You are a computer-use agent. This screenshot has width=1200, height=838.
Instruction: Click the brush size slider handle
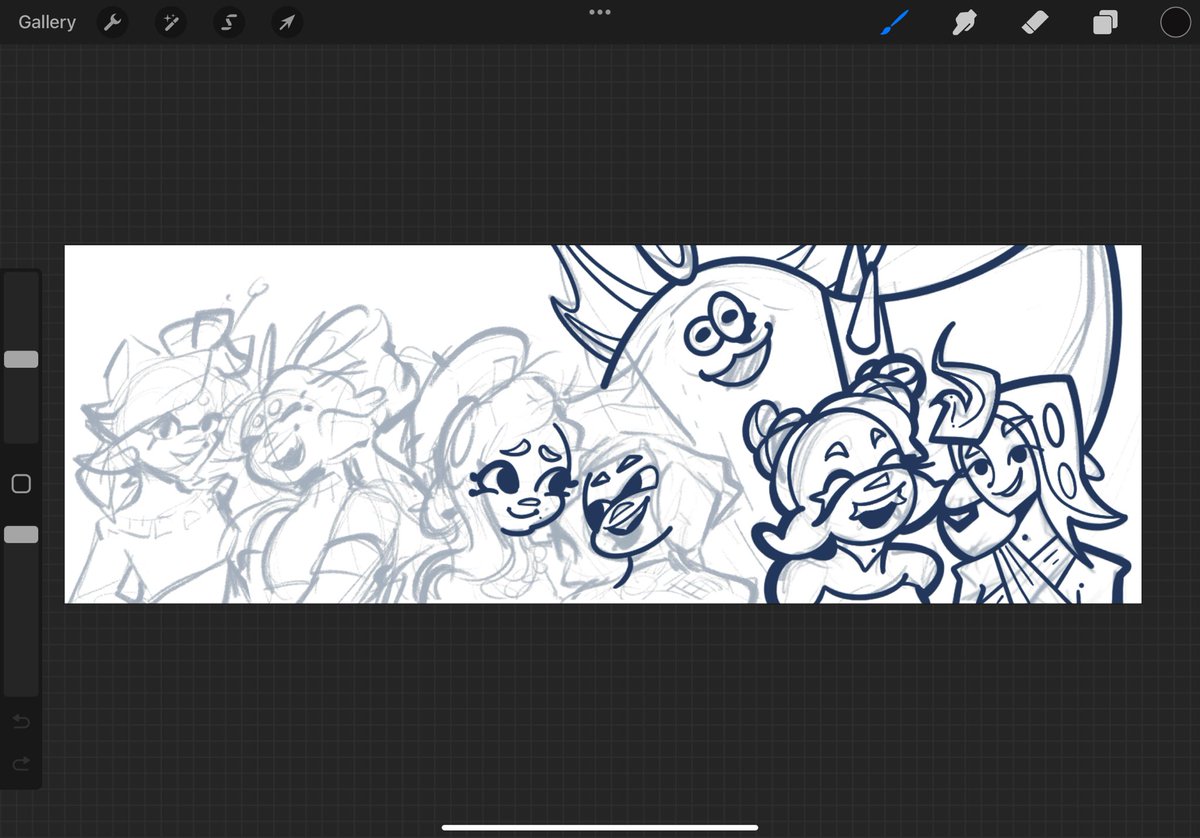[21, 359]
